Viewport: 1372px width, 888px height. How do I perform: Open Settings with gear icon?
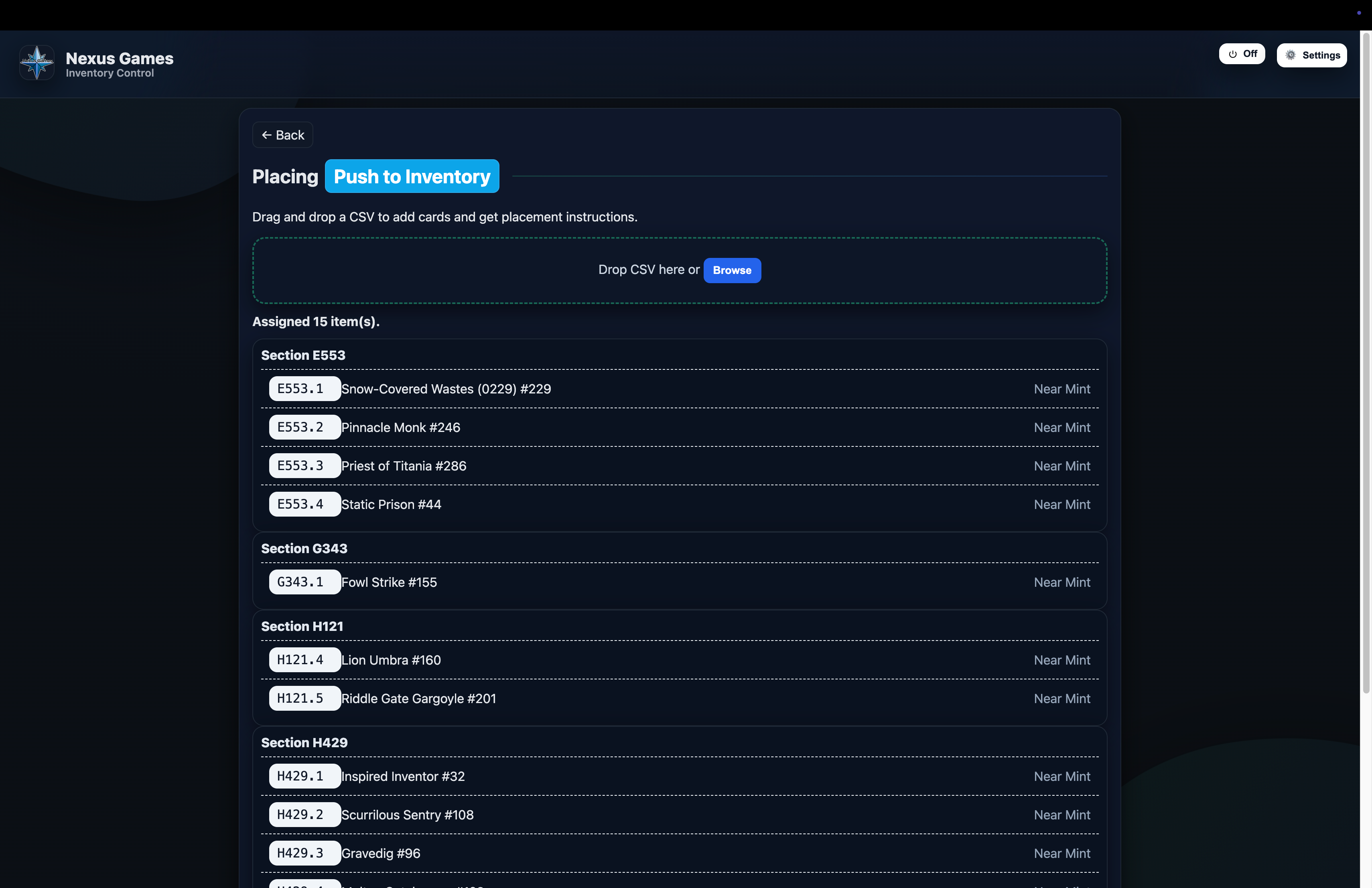point(1311,55)
